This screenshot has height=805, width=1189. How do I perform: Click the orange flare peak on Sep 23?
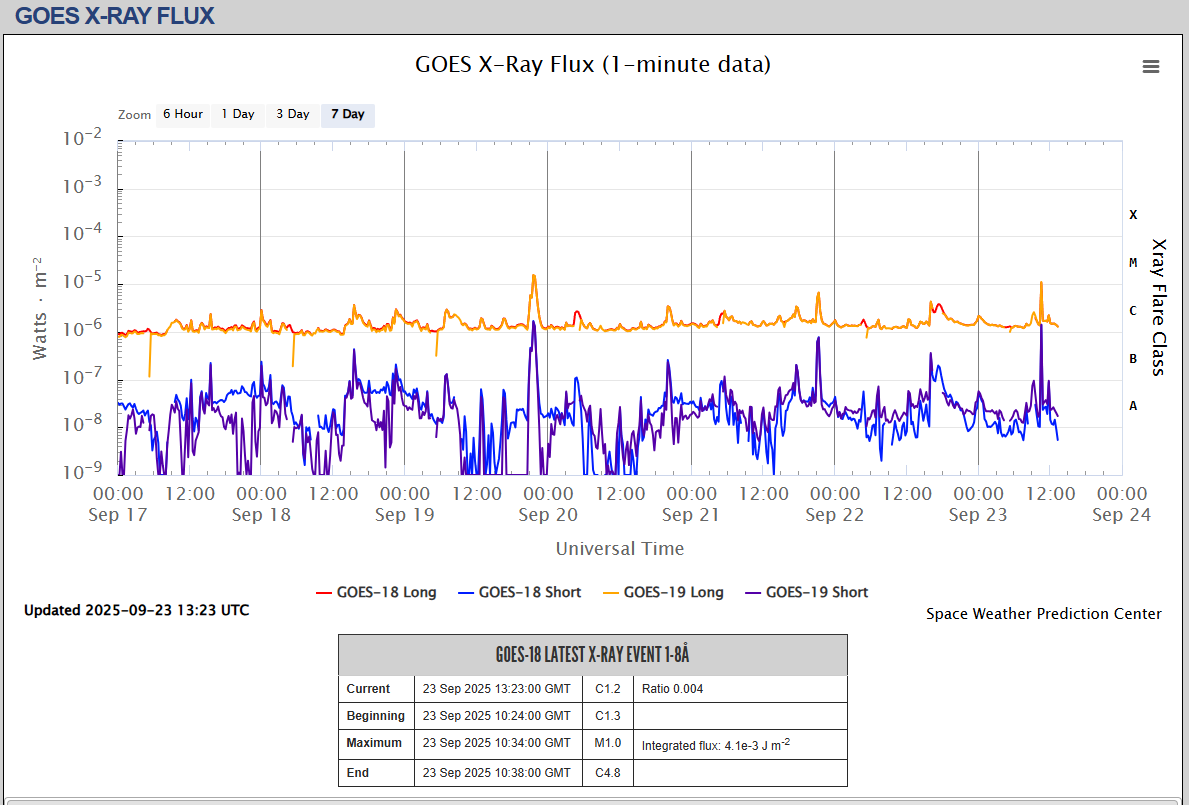pos(1041,283)
